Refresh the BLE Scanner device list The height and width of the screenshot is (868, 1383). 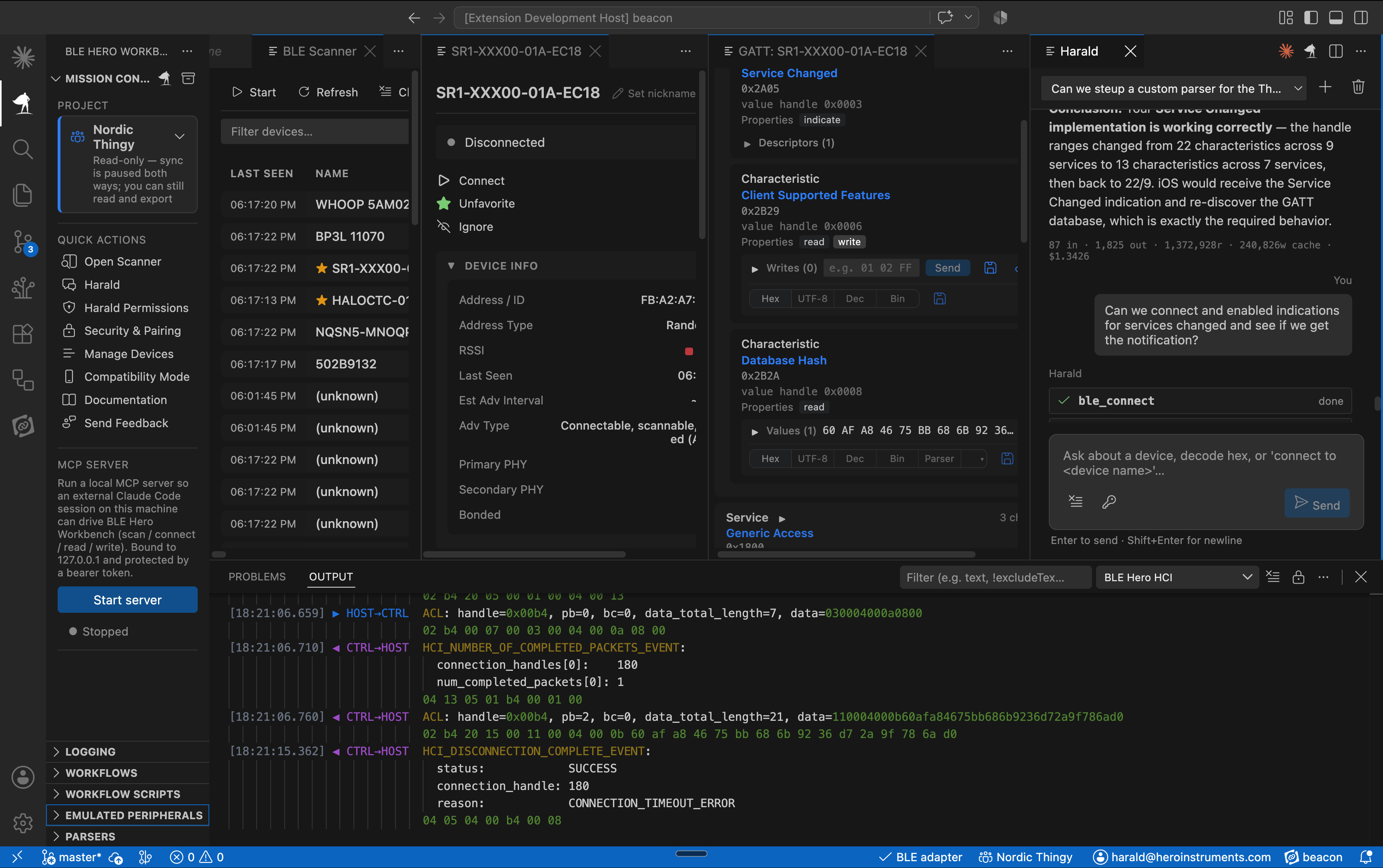[328, 92]
